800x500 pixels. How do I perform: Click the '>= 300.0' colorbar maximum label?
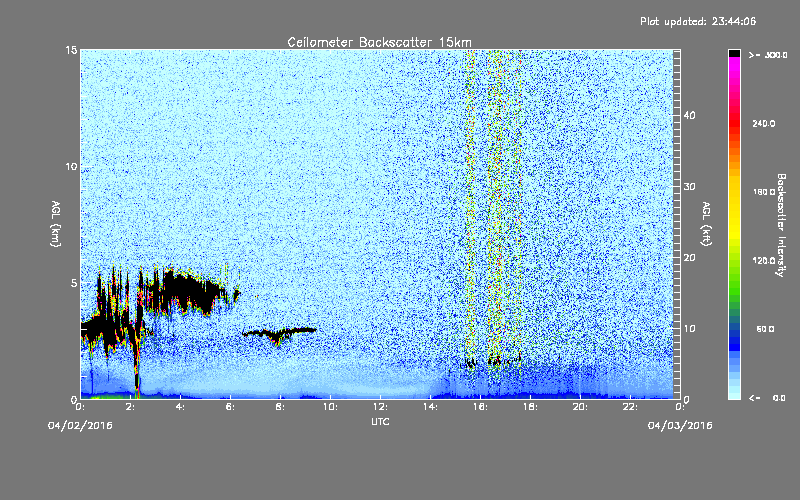click(768, 55)
